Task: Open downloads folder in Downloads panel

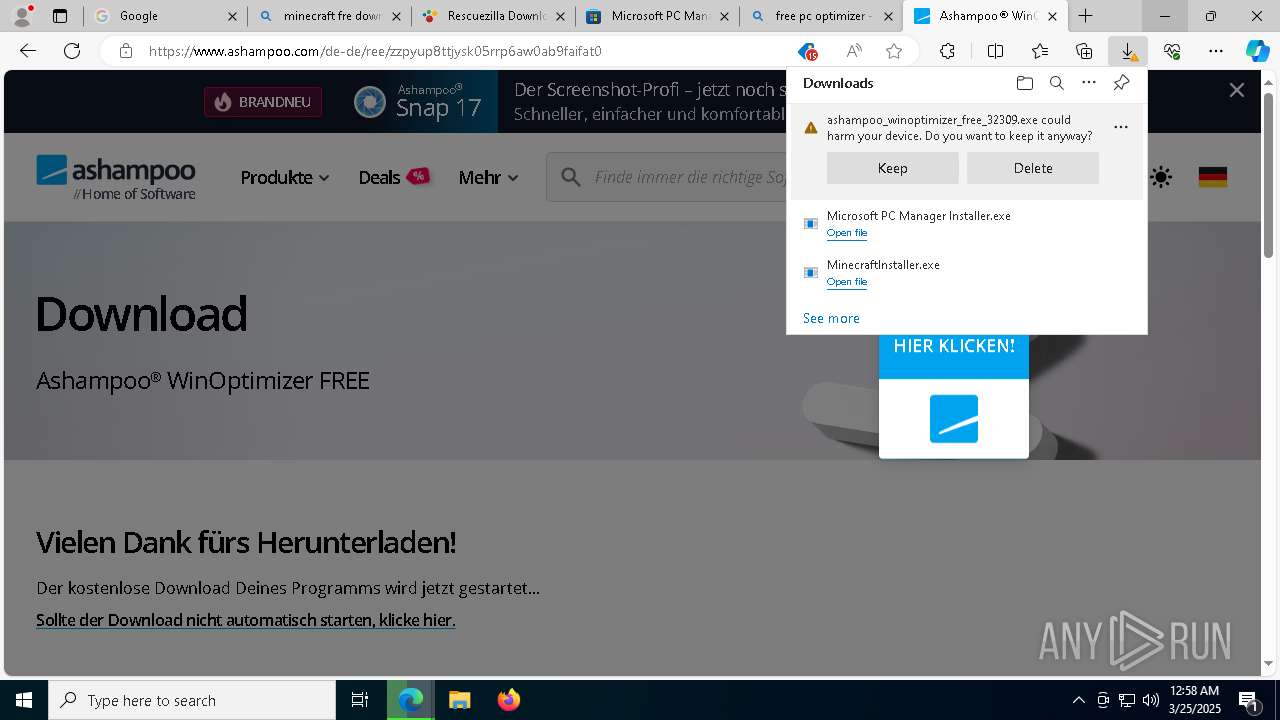Action: [1024, 83]
